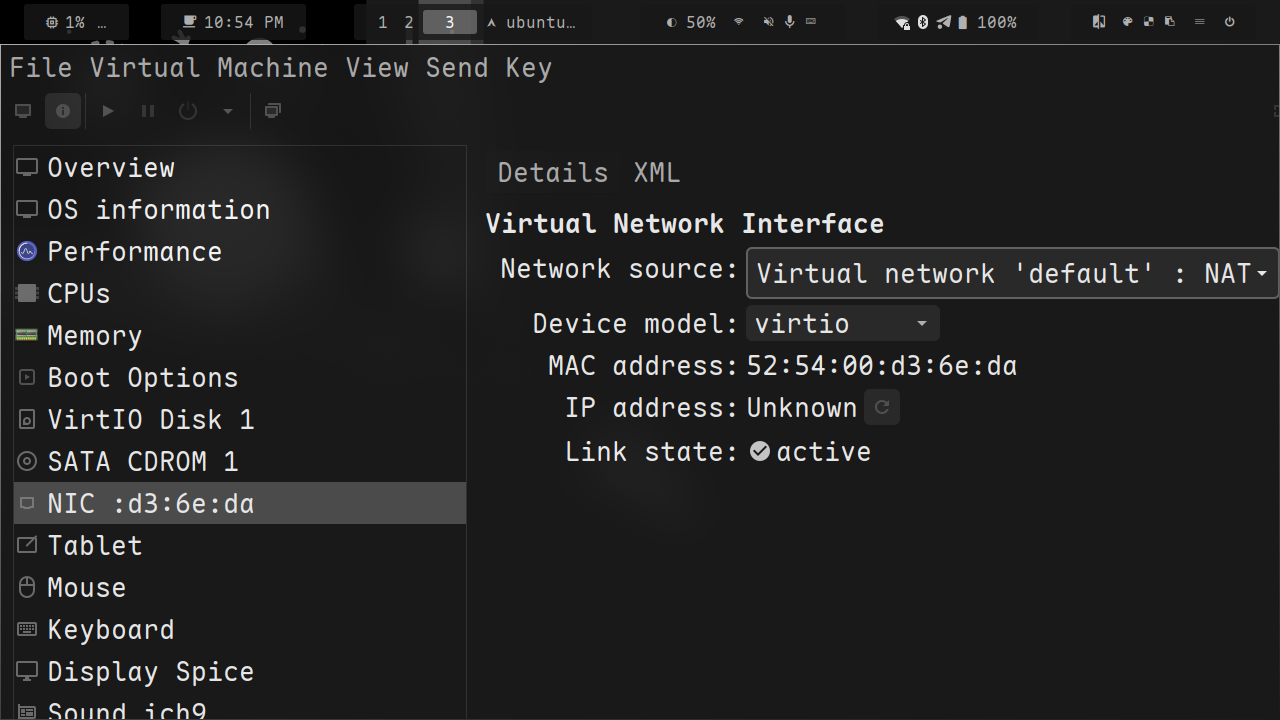This screenshot has height=720, width=1280.
Task: Click the shut down power icon
Action: pos(188,111)
